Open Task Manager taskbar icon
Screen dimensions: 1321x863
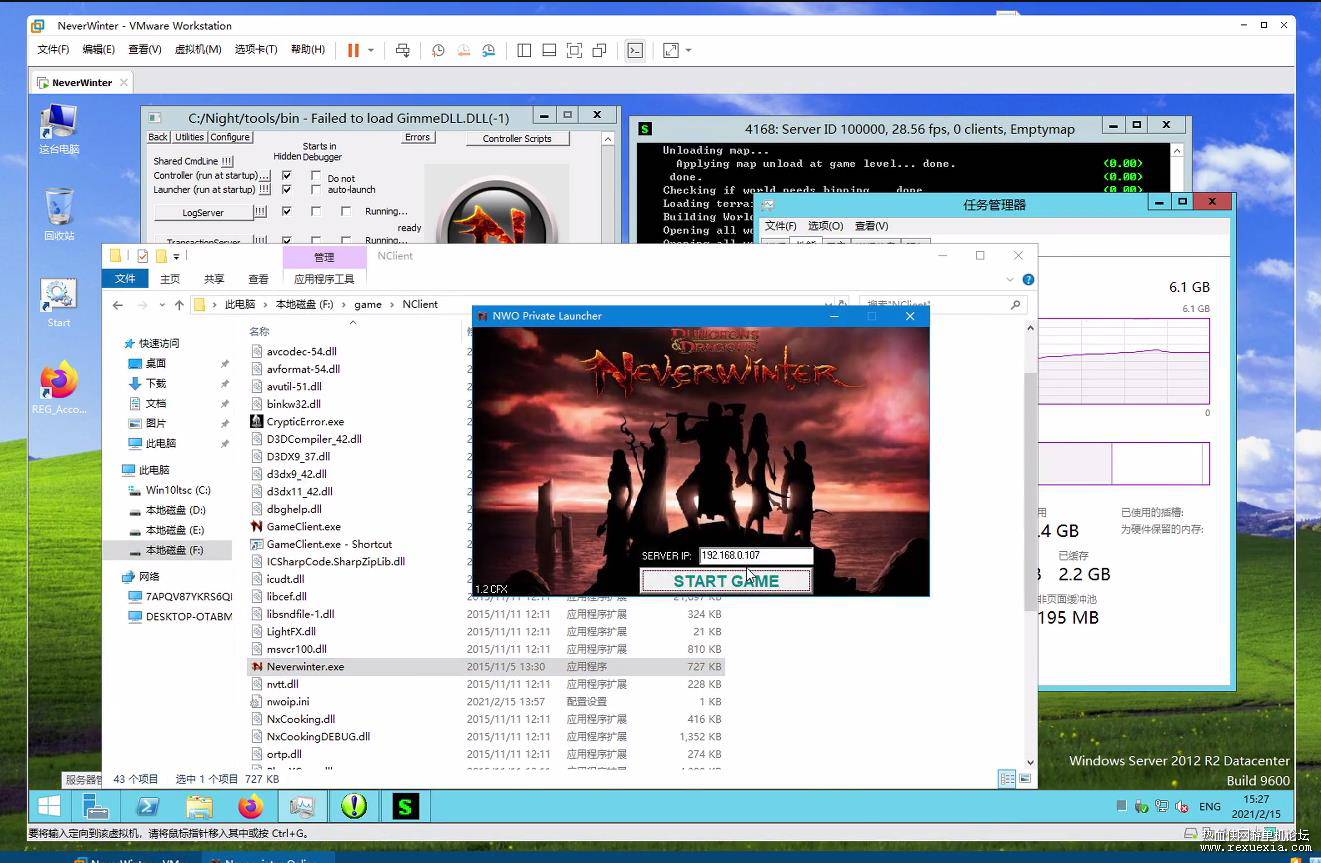302,806
